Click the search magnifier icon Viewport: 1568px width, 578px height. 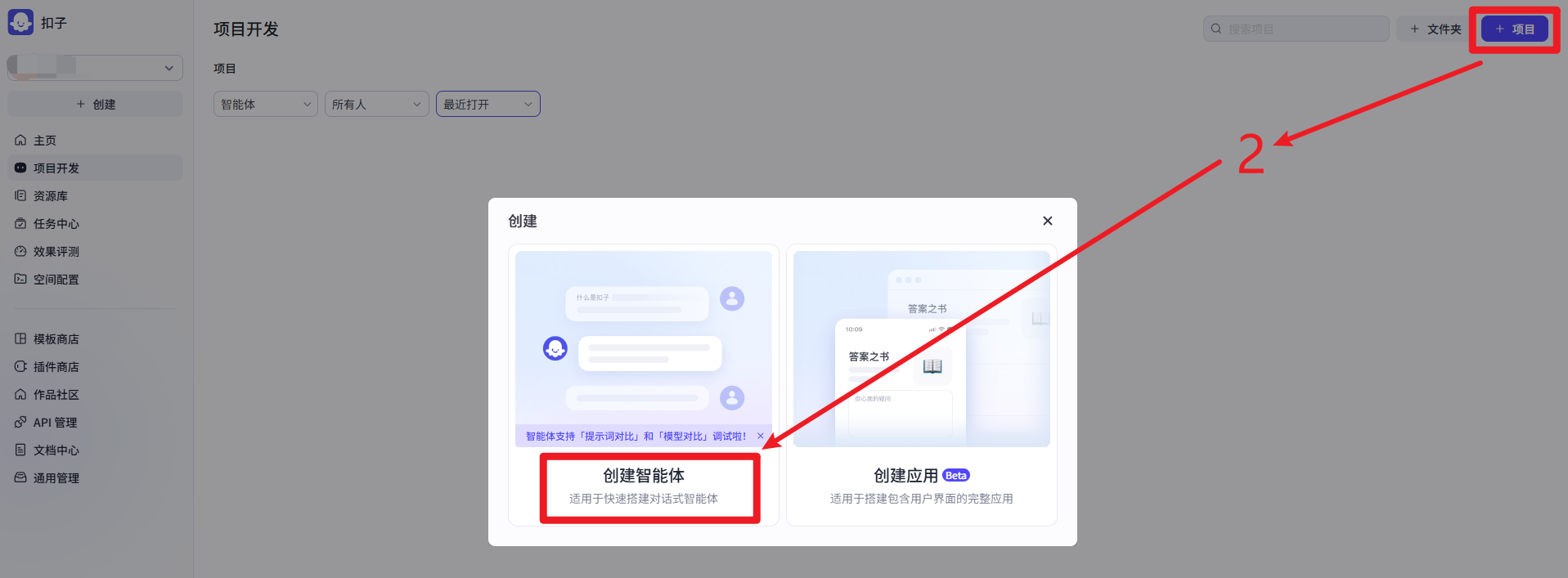[1216, 29]
